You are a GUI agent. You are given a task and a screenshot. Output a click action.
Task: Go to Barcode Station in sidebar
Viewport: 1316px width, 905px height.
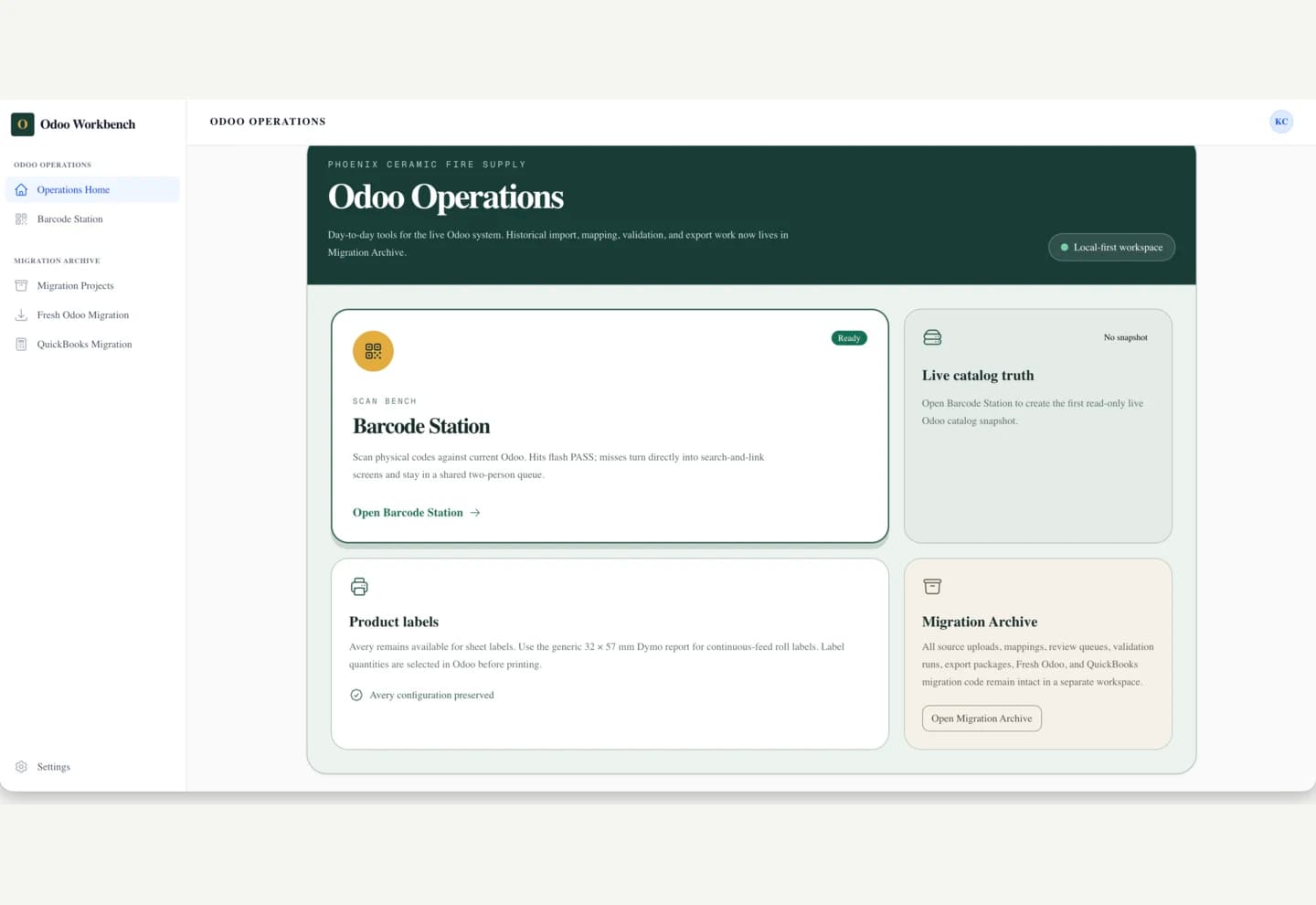click(92, 219)
